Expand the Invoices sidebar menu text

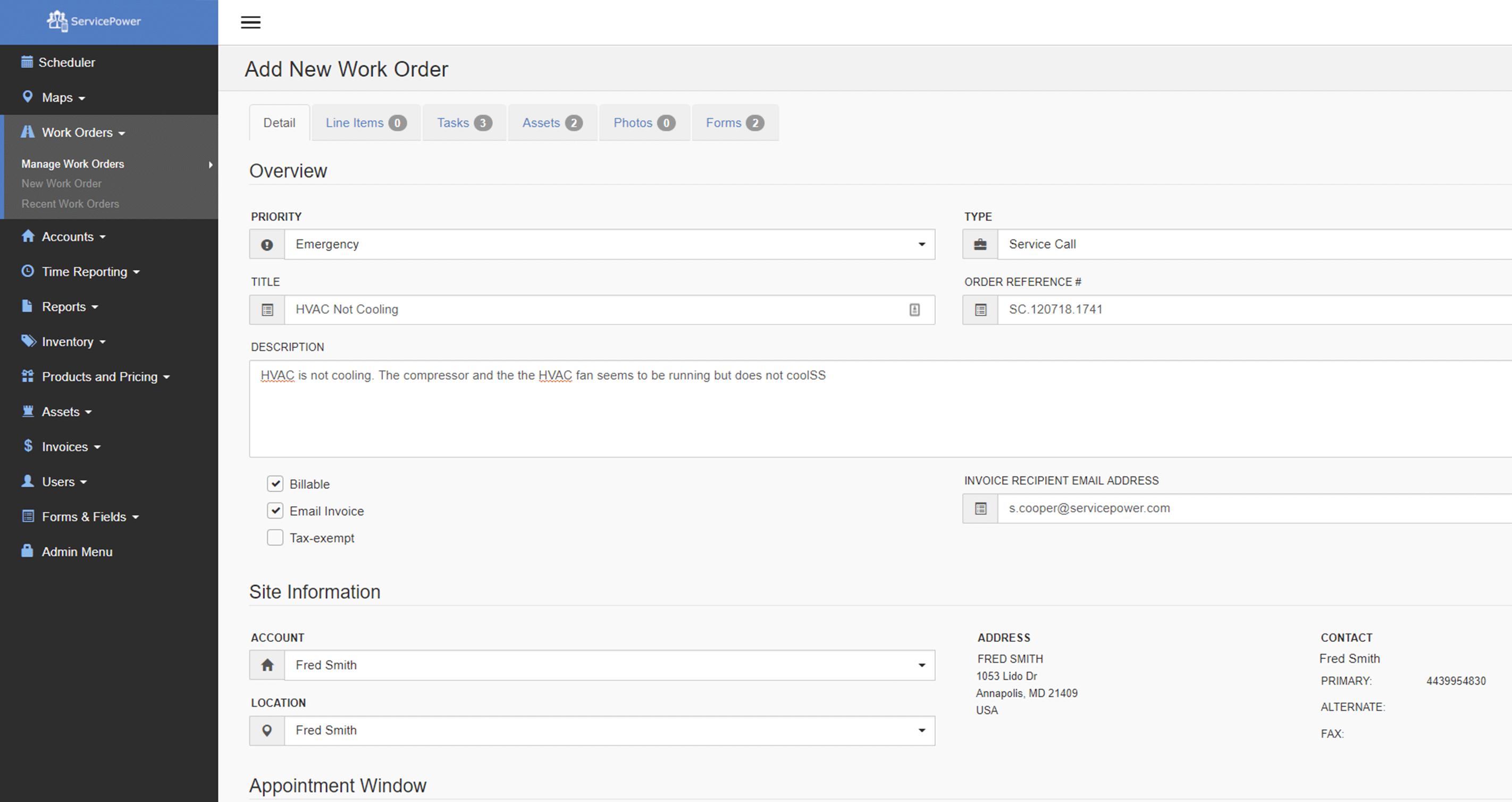click(64, 447)
